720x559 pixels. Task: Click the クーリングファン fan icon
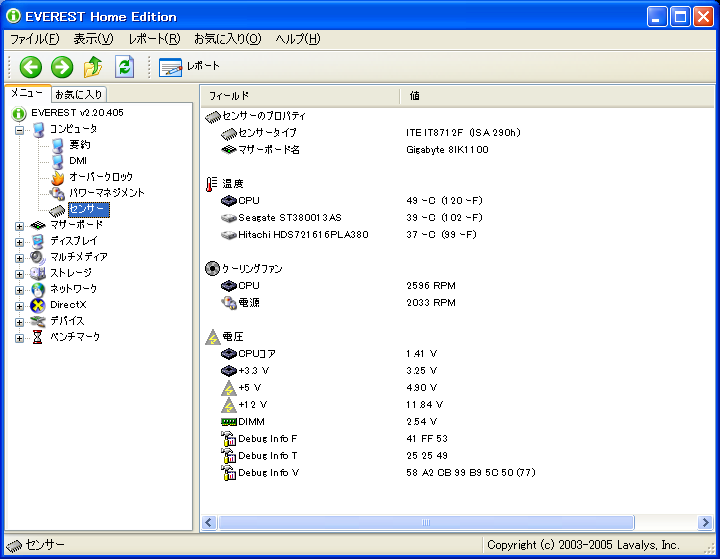click(212, 268)
